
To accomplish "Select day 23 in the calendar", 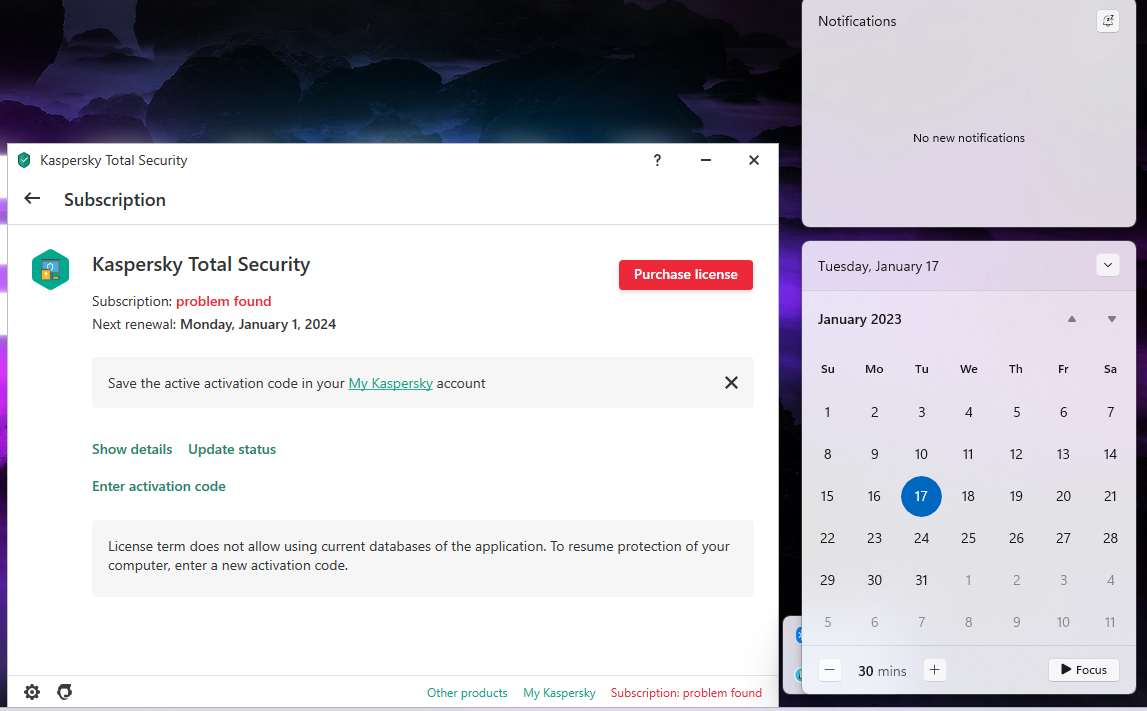I will [x=874, y=538].
